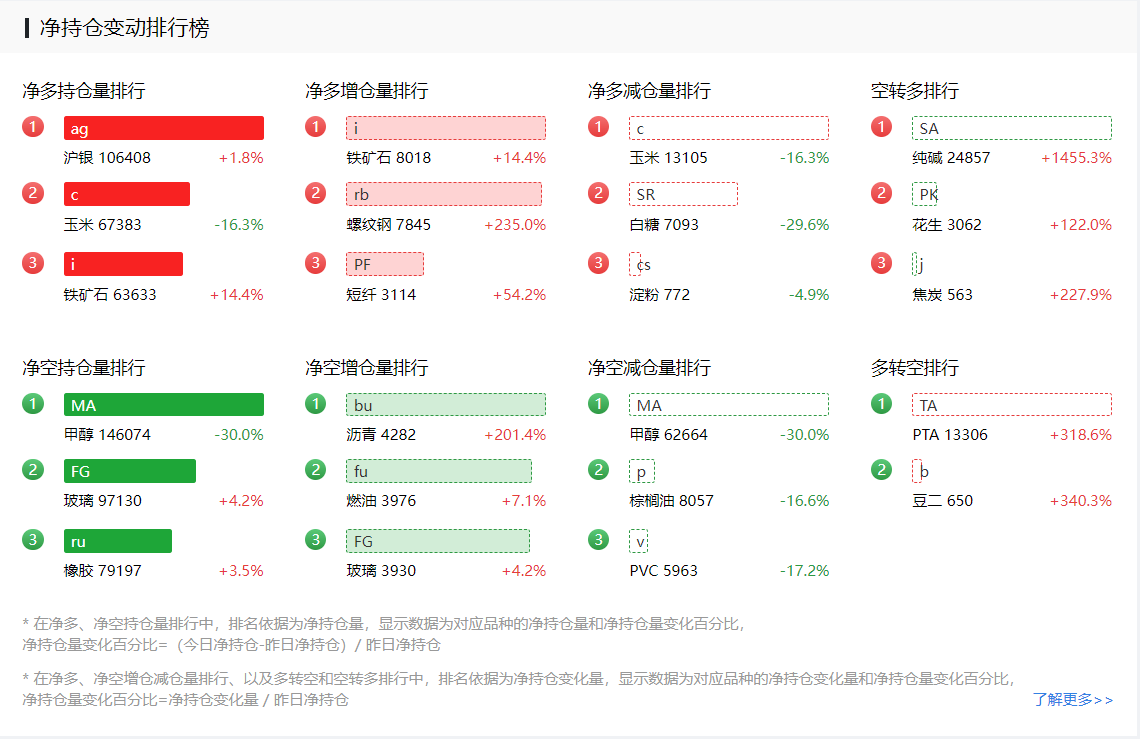Open the v PVC entry
1140x739 pixels.
[x=638, y=540]
